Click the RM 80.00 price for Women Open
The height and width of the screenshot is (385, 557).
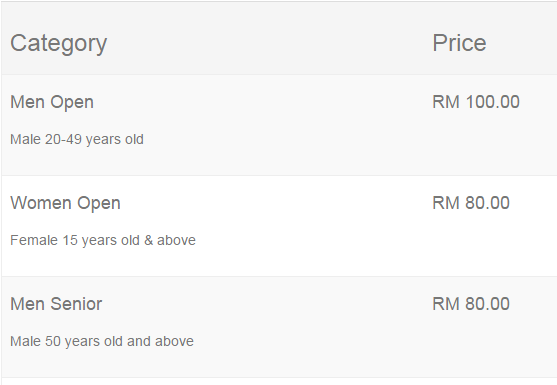pos(471,203)
